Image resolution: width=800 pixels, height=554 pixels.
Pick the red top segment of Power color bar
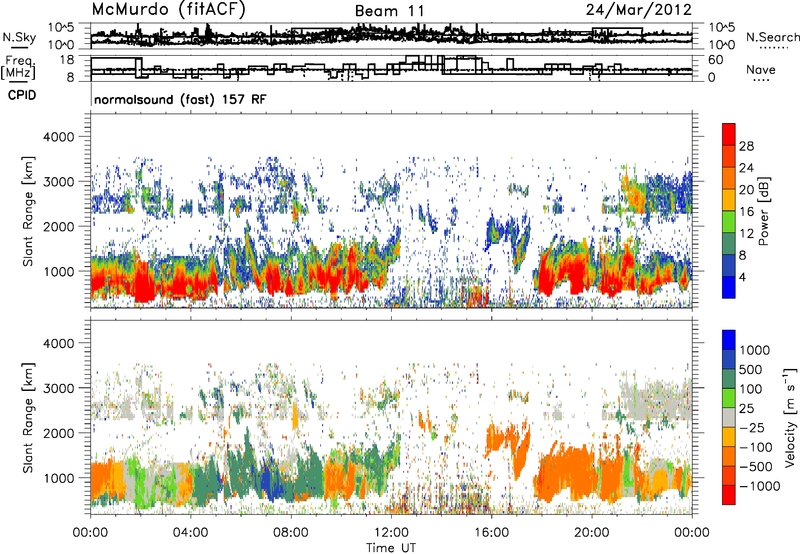coord(729,134)
